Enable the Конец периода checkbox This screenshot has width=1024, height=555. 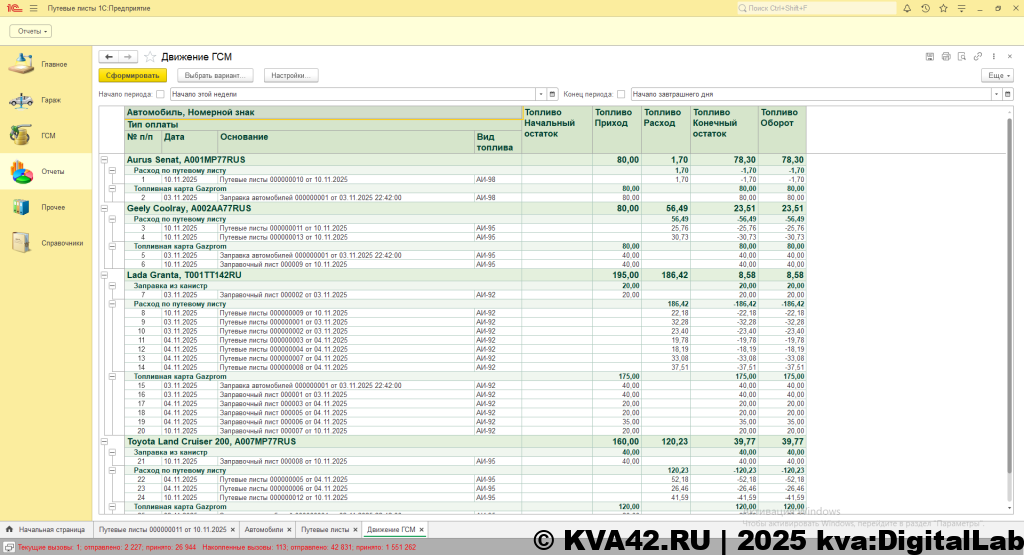click(621, 94)
